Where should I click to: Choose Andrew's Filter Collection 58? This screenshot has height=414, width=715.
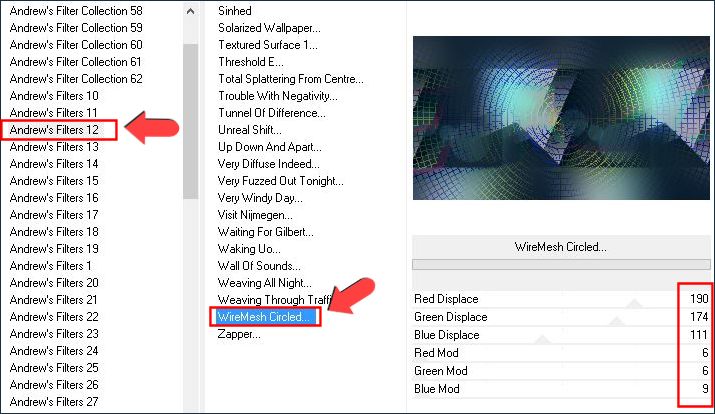click(76, 11)
